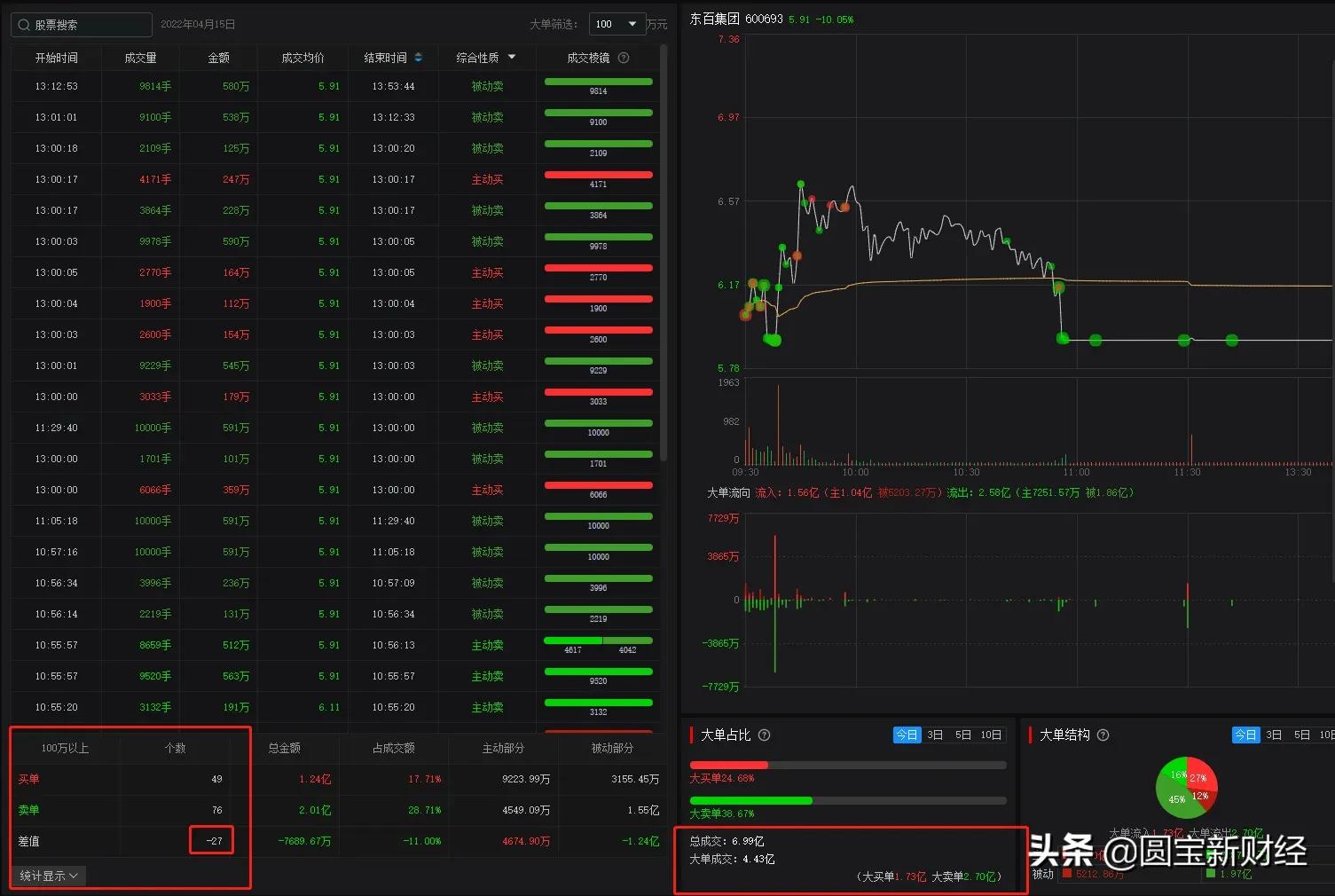Click the 563万 amount cell
This screenshot has height=896, width=1335.
tap(236, 676)
